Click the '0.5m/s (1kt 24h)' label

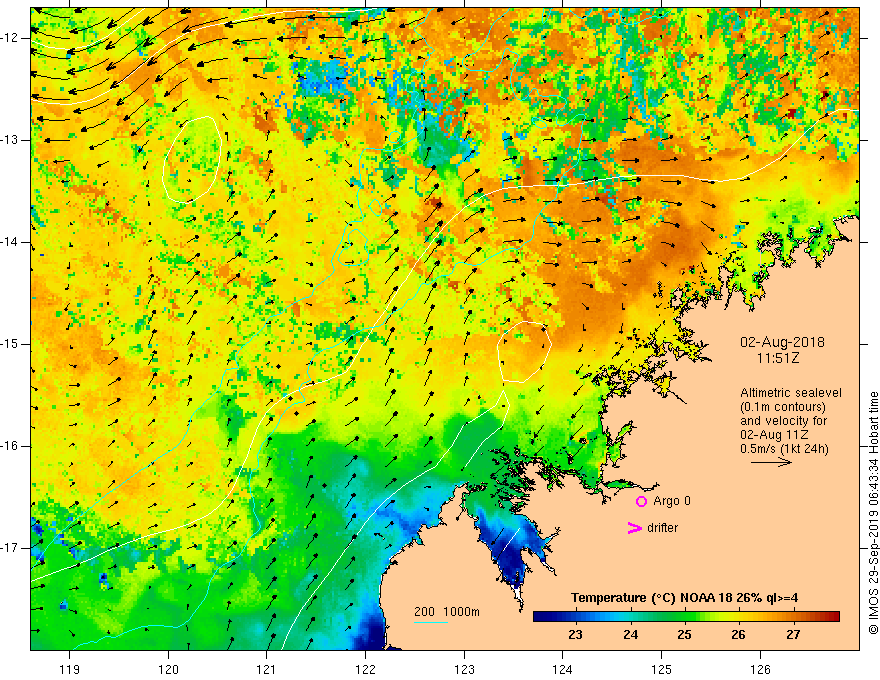784,449
